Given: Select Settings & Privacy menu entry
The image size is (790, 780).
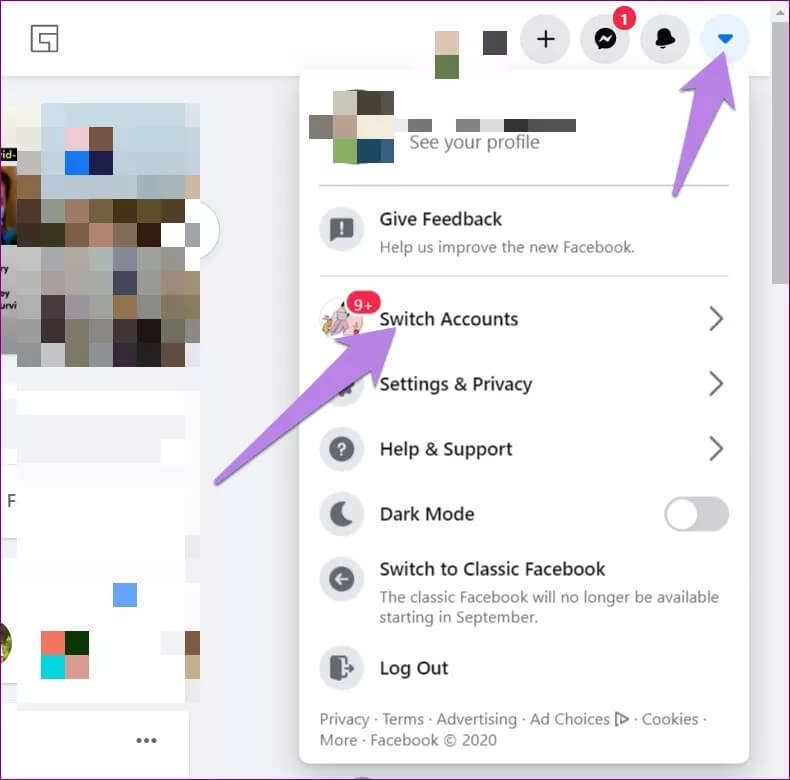Looking at the screenshot, I should pyautogui.click(x=524, y=384).
